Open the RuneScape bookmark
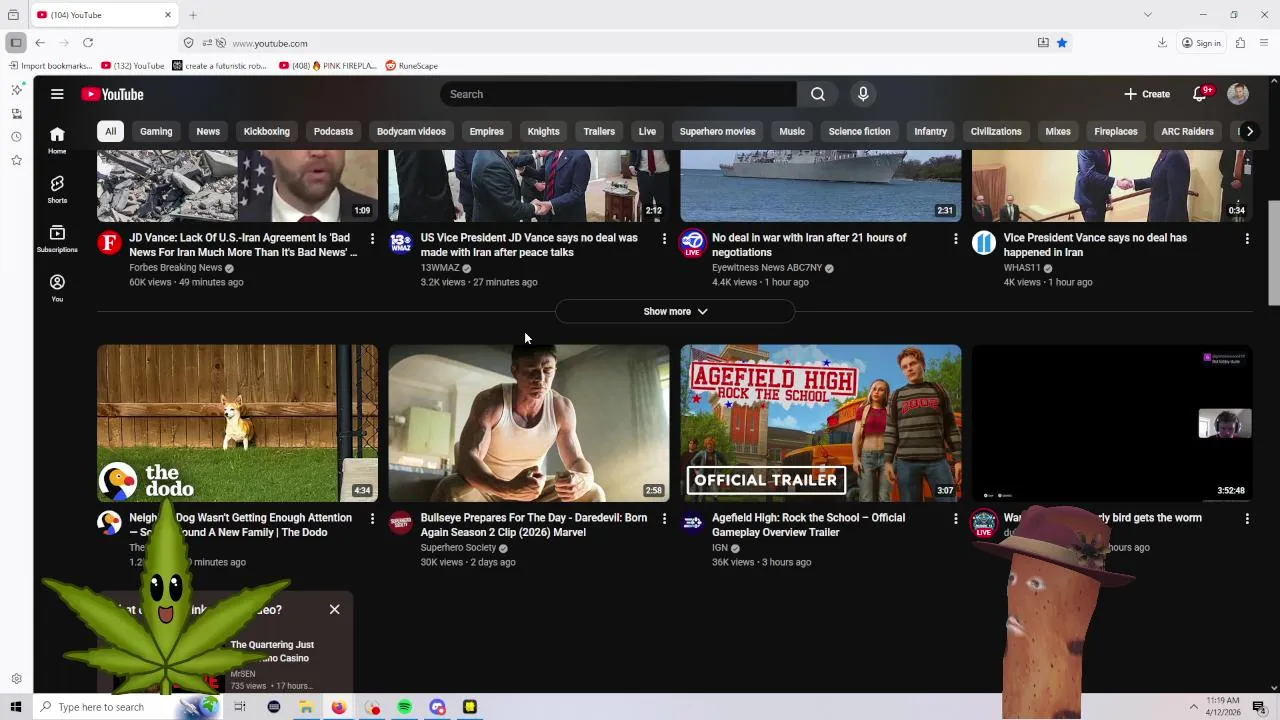1280x720 pixels. (x=412, y=66)
